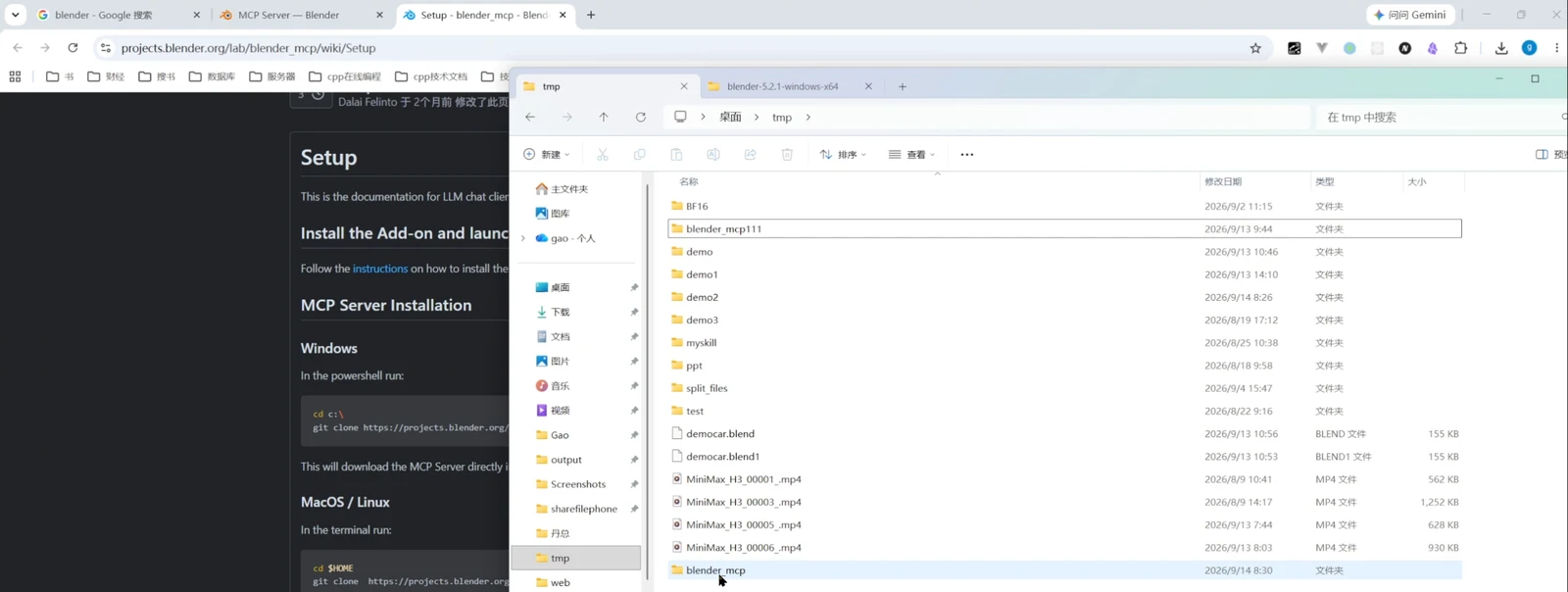
Task: Open the bookmarks apps grid icon
Action: pos(15,76)
